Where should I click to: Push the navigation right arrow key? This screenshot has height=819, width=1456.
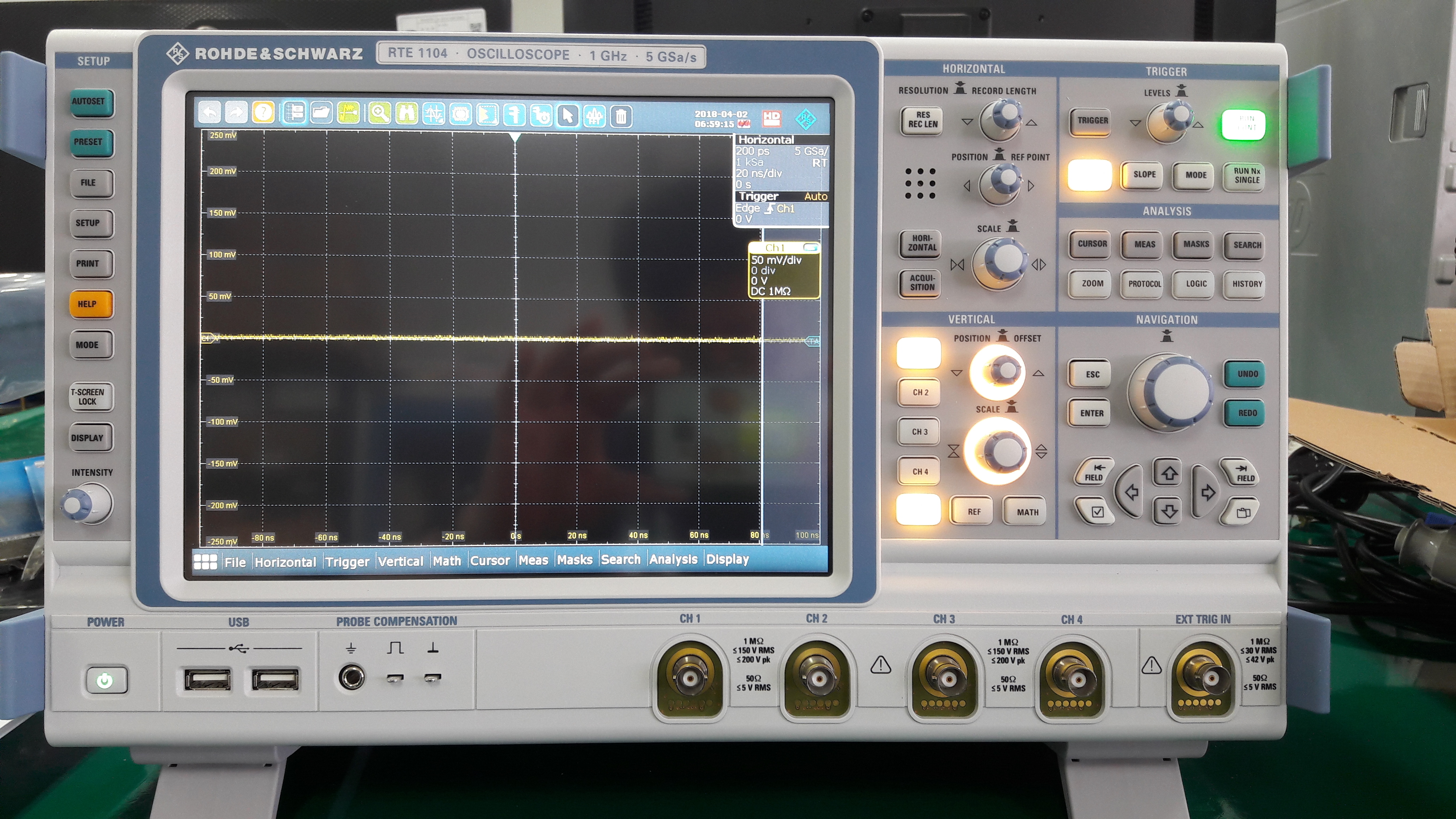[x=1207, y=492]
